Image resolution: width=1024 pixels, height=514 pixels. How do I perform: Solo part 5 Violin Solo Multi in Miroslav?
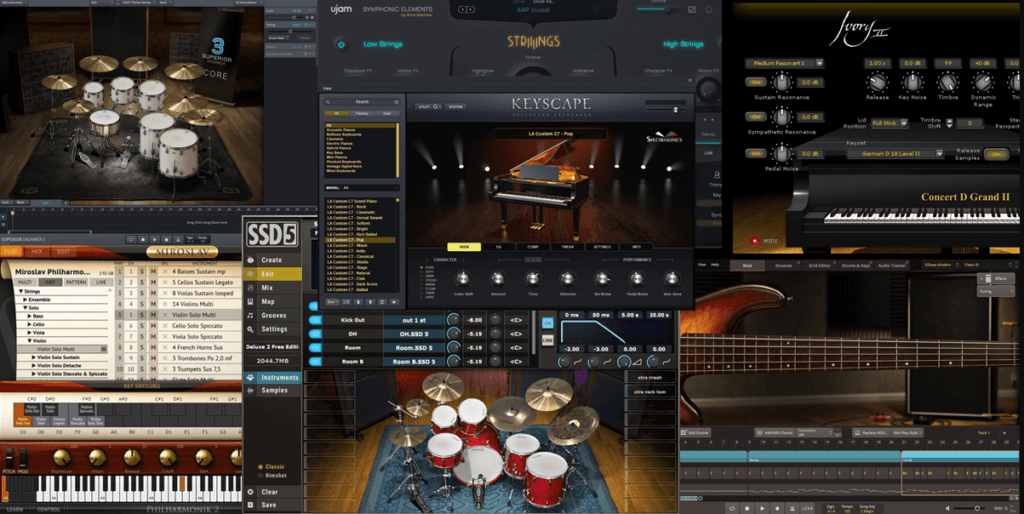pyautogui.click(x=142, y=315)
